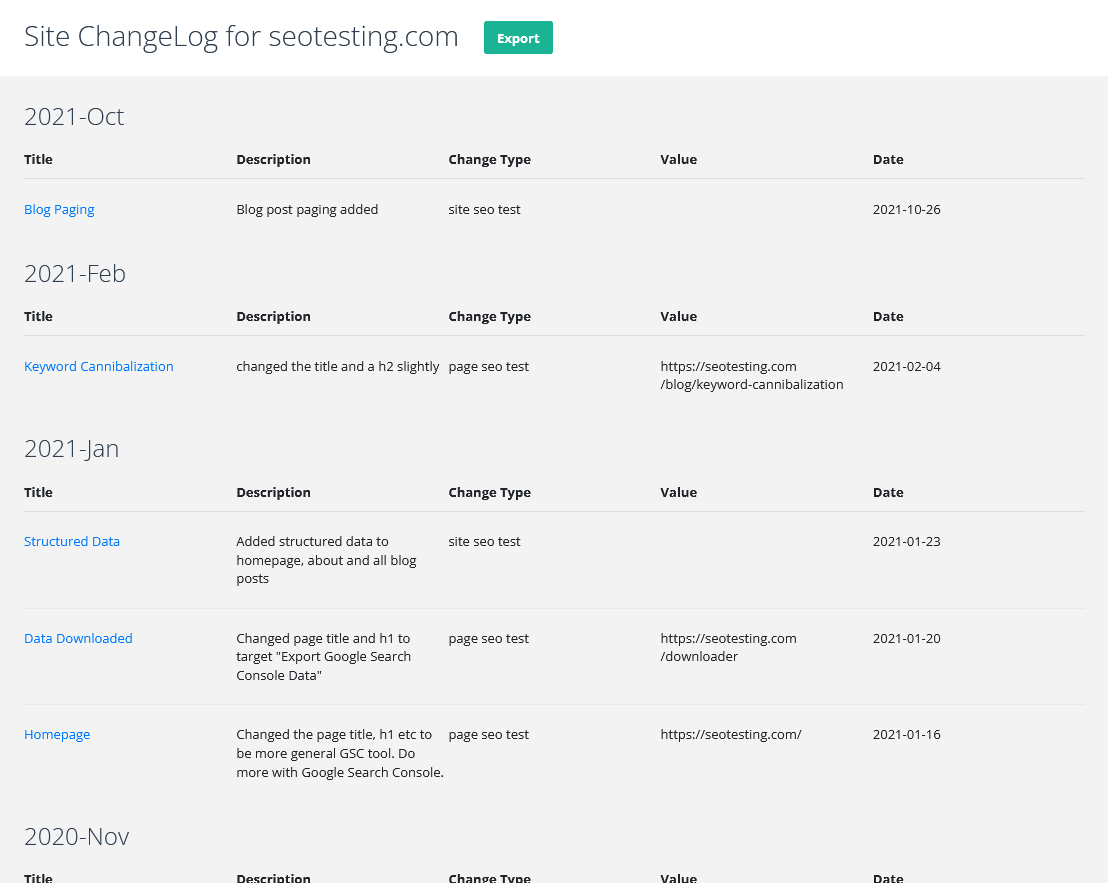Open the Homepage changelog entry
Image resolution: width=1108 pixels, height=883 pixels.
57,734
